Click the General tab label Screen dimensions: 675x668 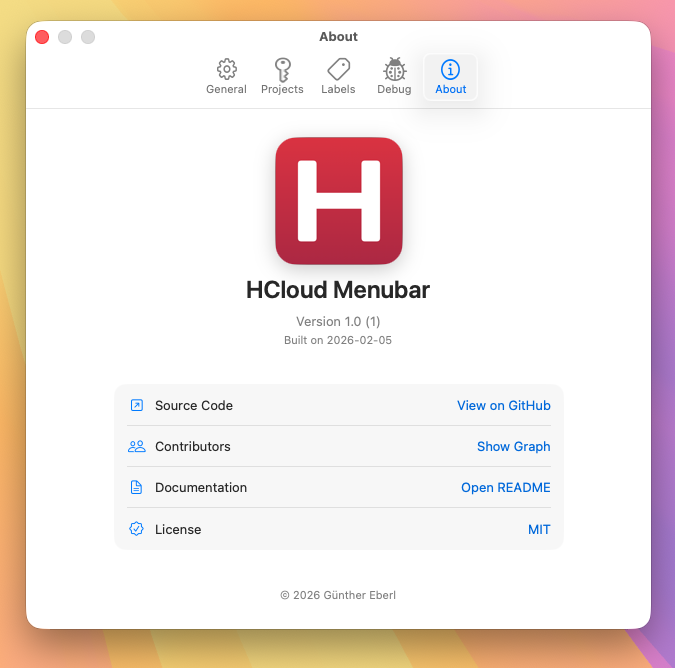coord(226,89)
